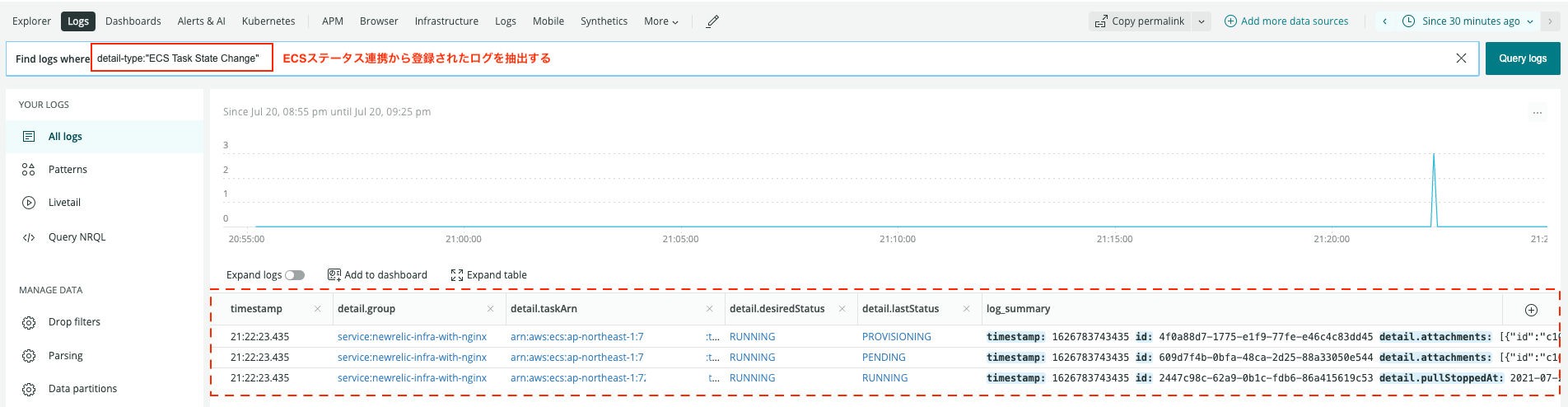This screenshot has height=407, width=1568.
Task: Select the active Logs tab
Action: (x=78, y=21)
